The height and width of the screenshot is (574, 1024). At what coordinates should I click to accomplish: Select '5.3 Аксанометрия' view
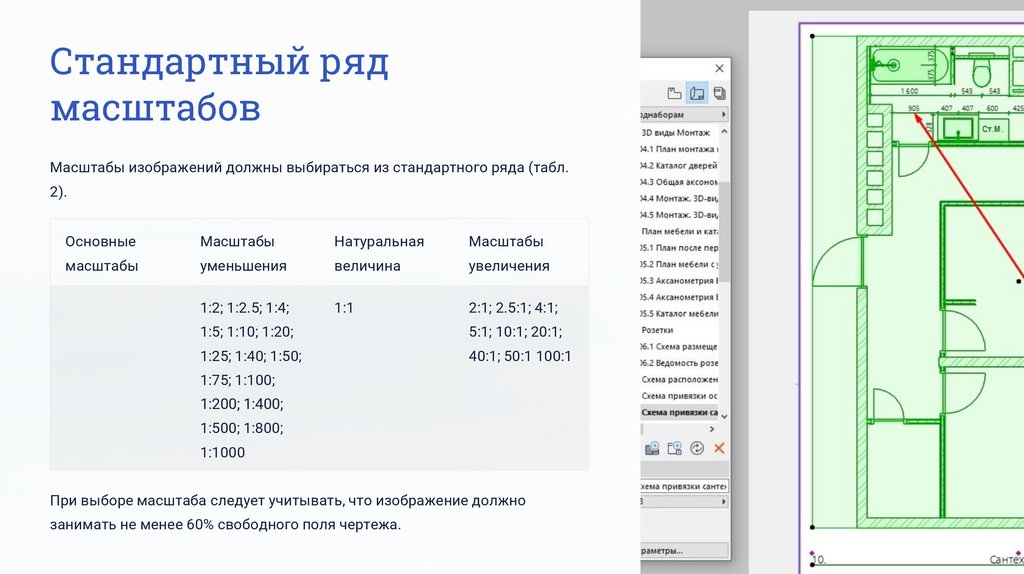point(679,281)
